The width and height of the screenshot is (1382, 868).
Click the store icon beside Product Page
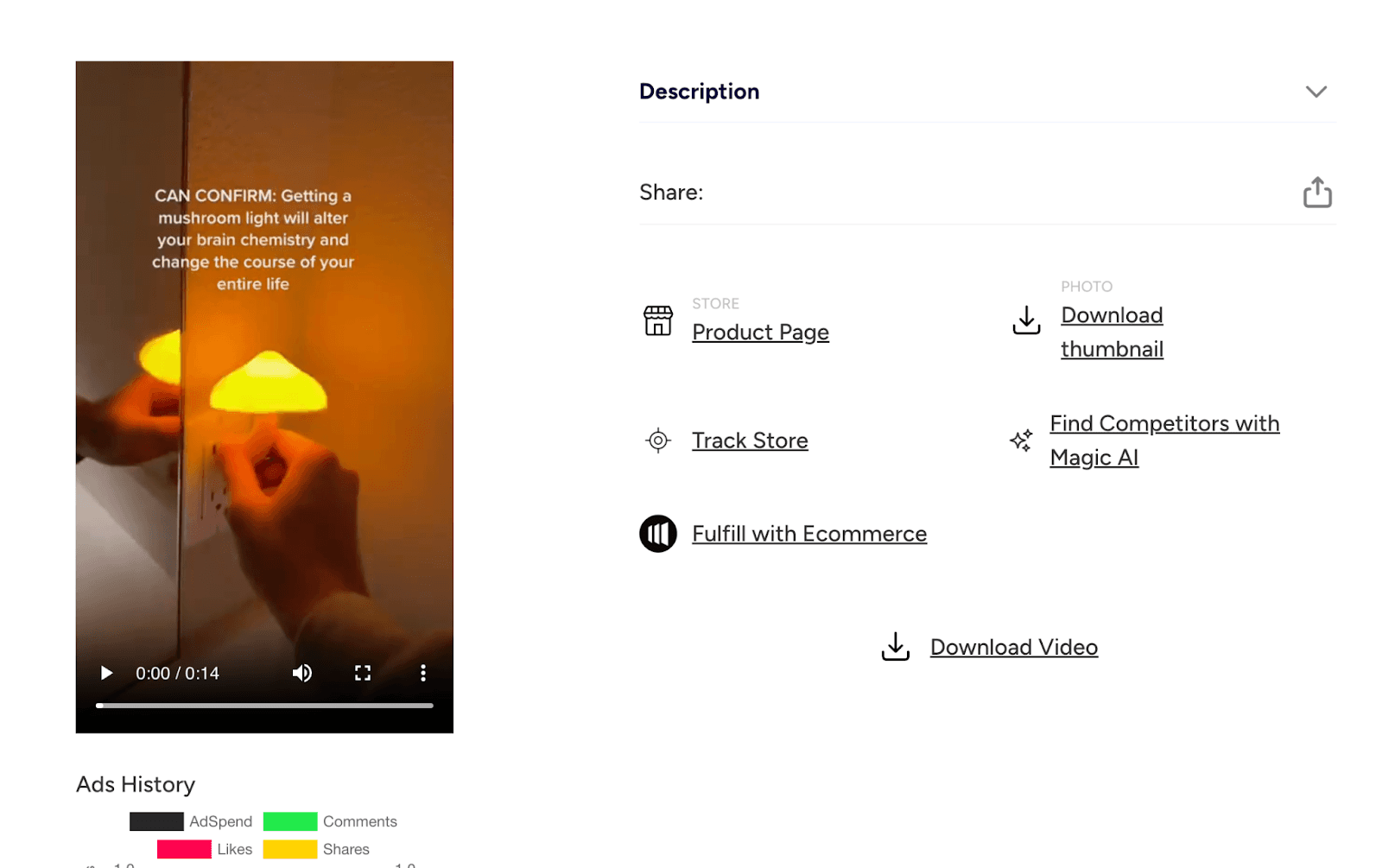pos(658,320)
